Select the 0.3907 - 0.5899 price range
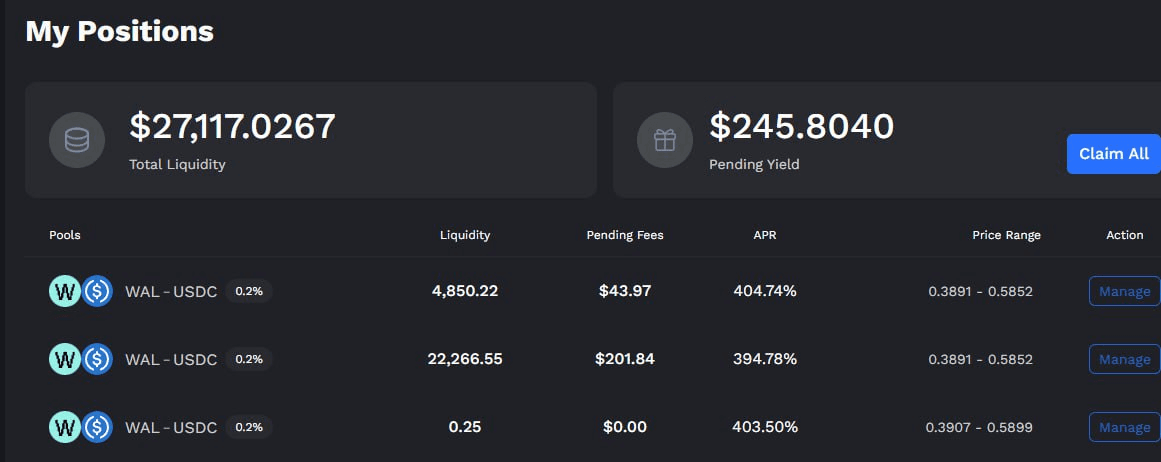Viewport: 1161px width, 462px height. (979, 427)
